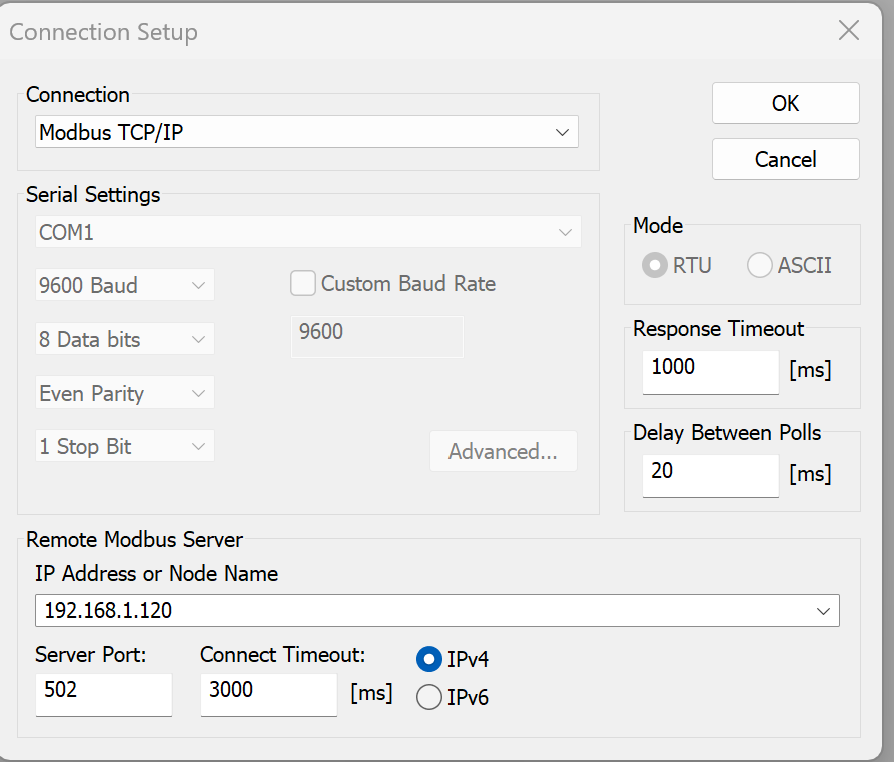Click the Advanced serial settings button
Screen dimensions: 894x762
[503, 451]
